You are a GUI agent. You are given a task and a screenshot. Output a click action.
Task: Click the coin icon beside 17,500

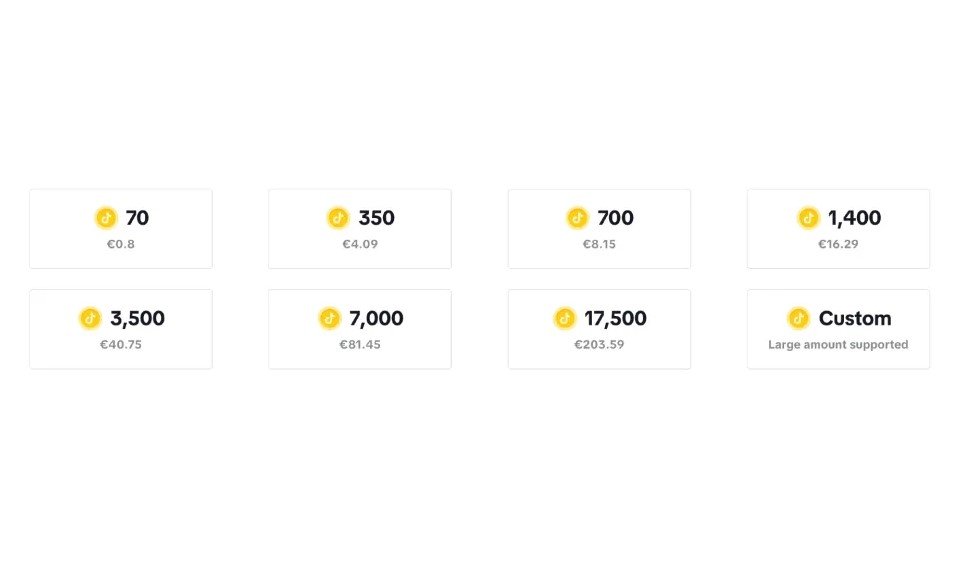[565, 318]
